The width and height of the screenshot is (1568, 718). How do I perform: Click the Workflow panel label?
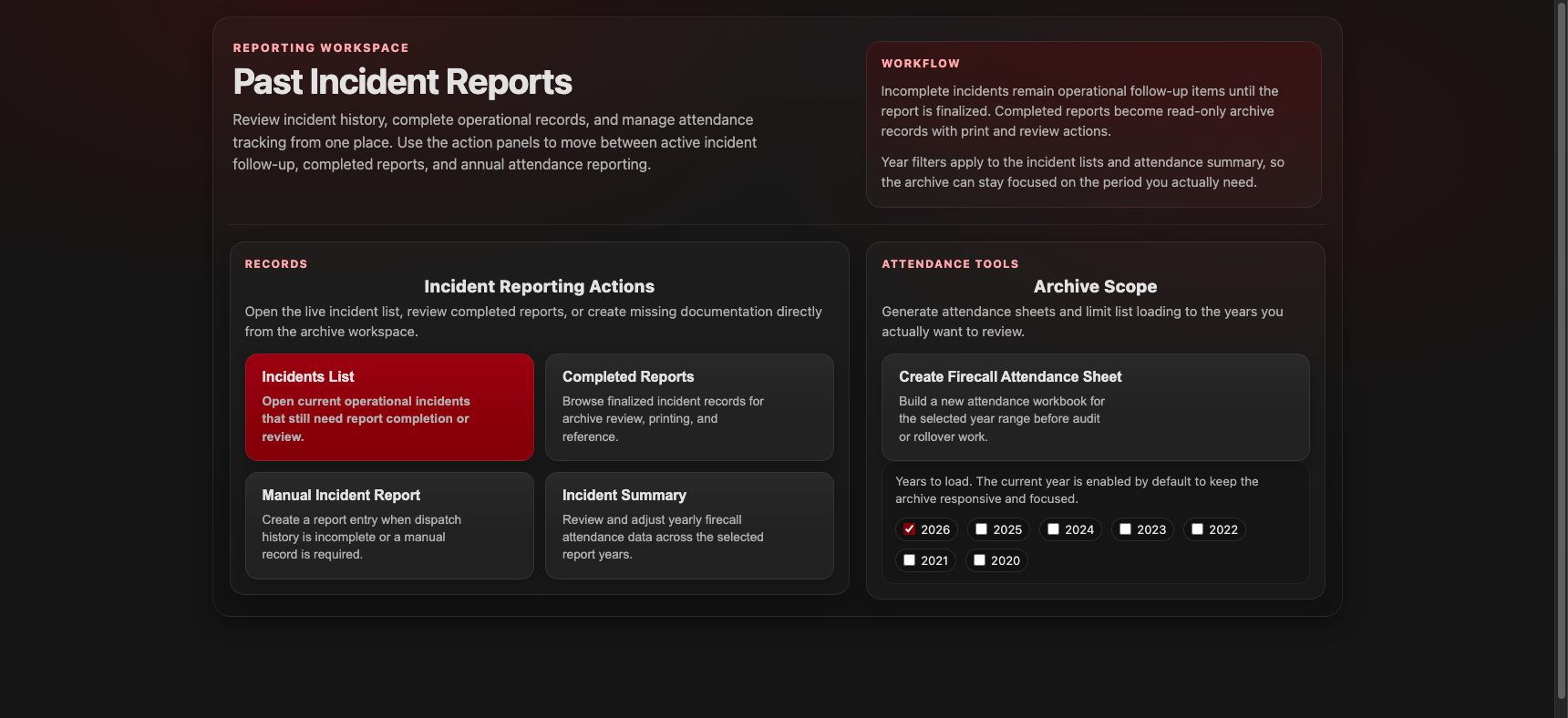pos(920,64)
